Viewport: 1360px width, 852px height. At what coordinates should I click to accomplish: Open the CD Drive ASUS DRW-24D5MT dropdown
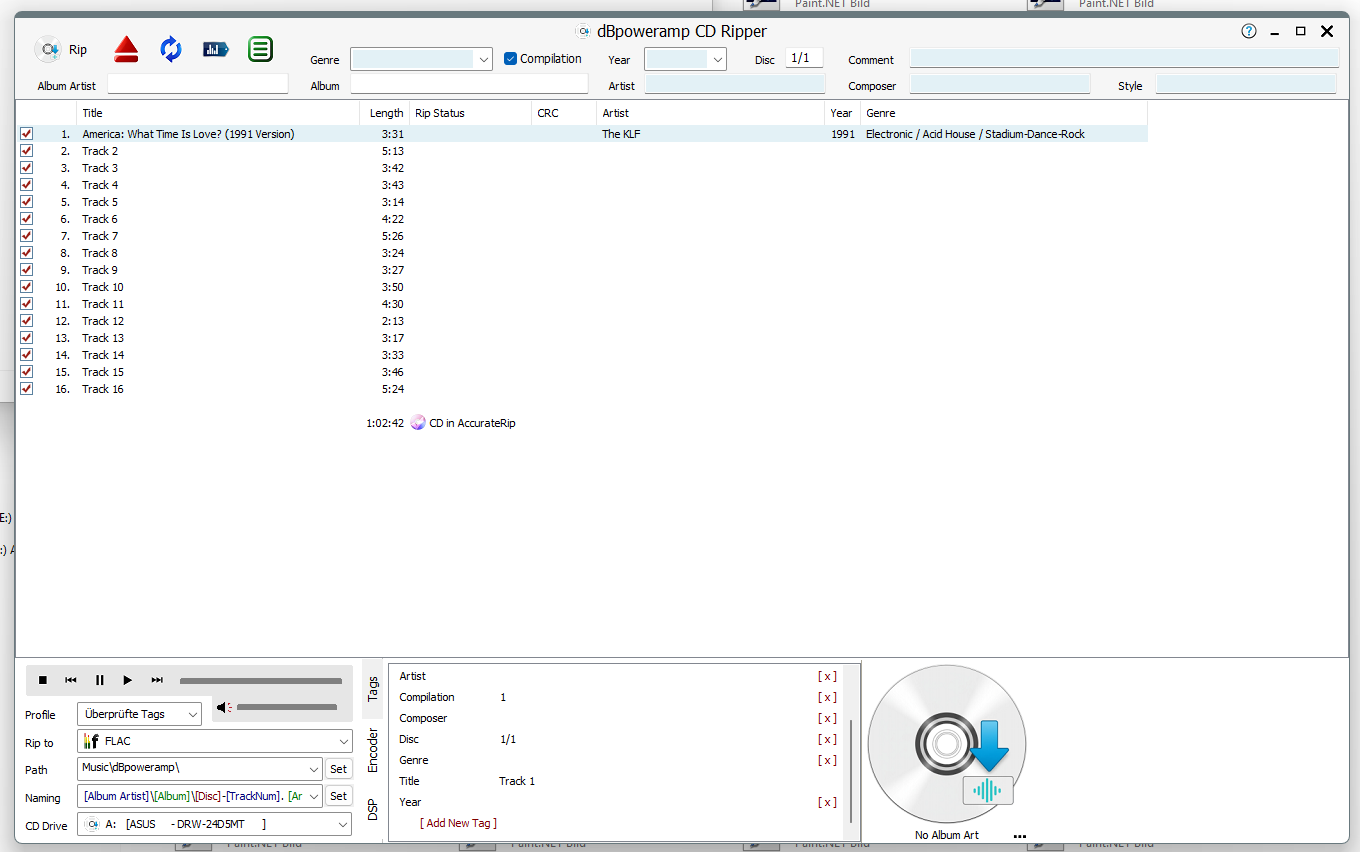click(x=215, y=825)
